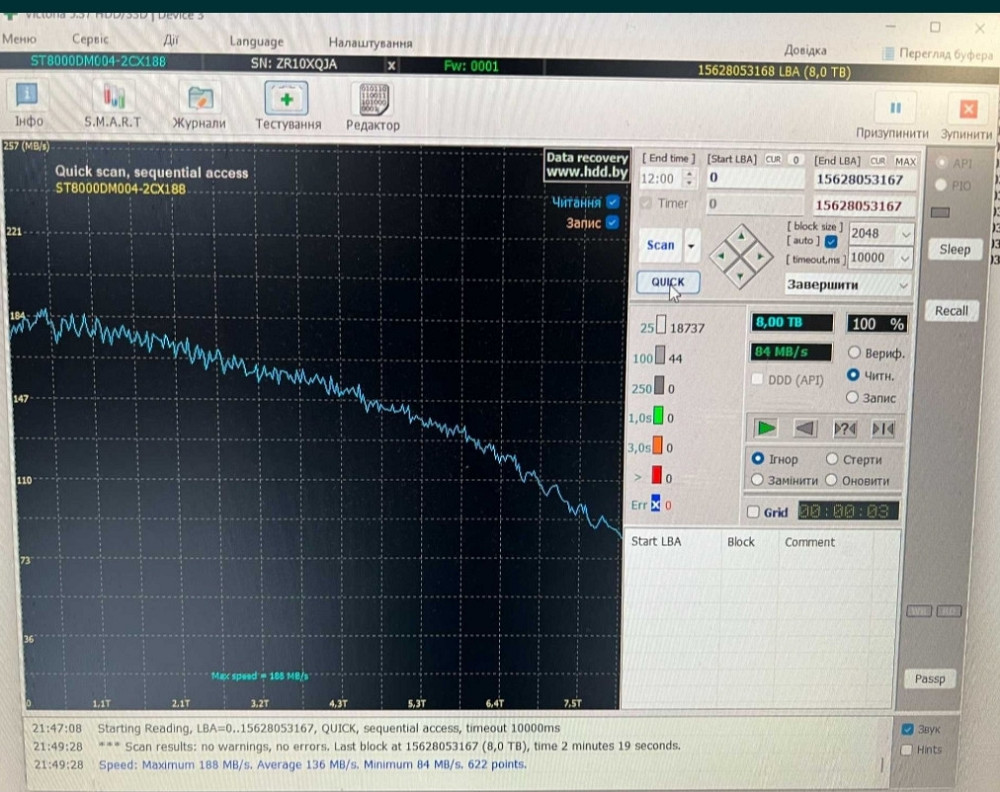Open the S.M.A.R.T toolbar icon

tap(113, 98)
